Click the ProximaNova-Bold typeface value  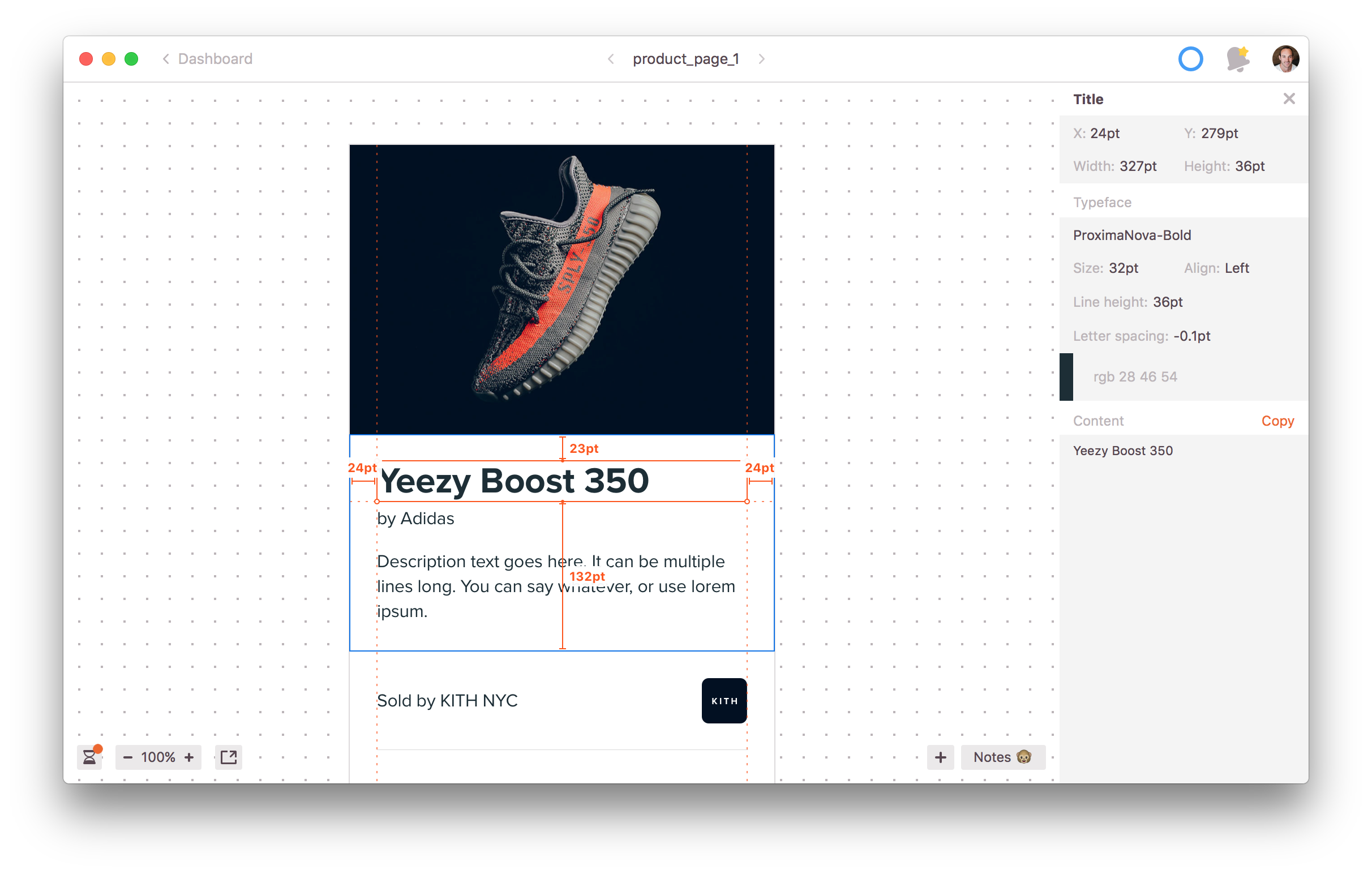pos(1131,235)
